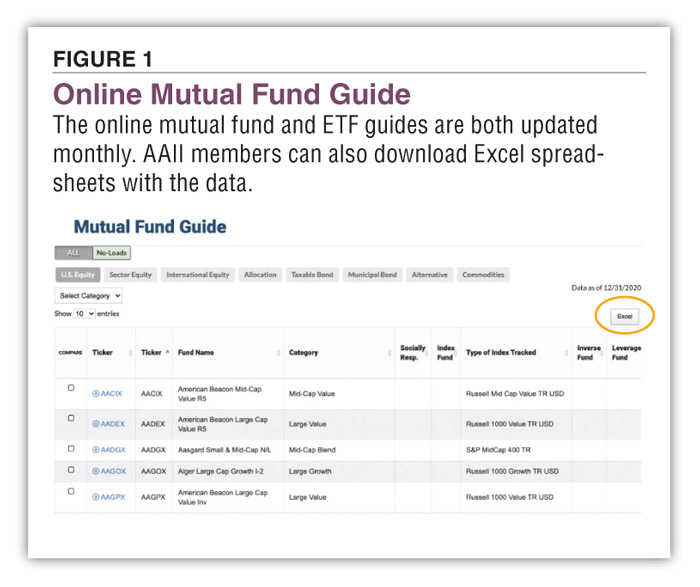
Task: Check the compare box for AACIX
Action: (71, 387)
